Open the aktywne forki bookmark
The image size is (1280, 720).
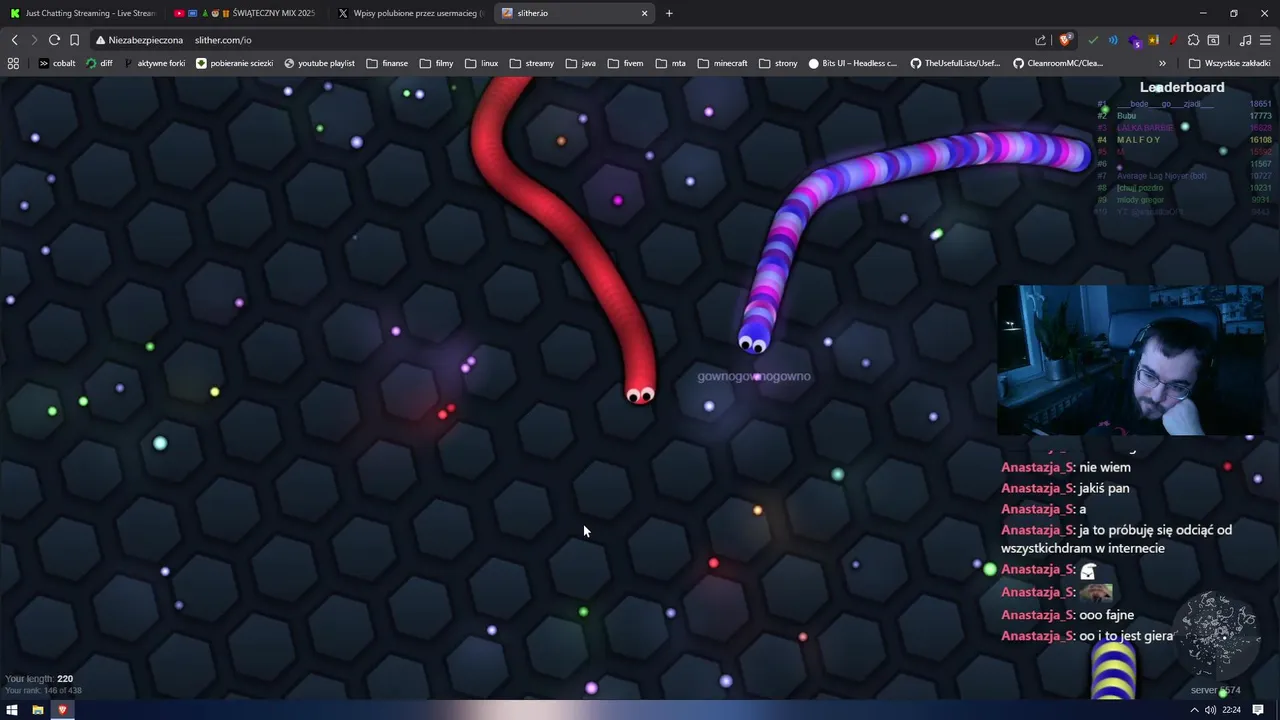[x=154, y=63]
